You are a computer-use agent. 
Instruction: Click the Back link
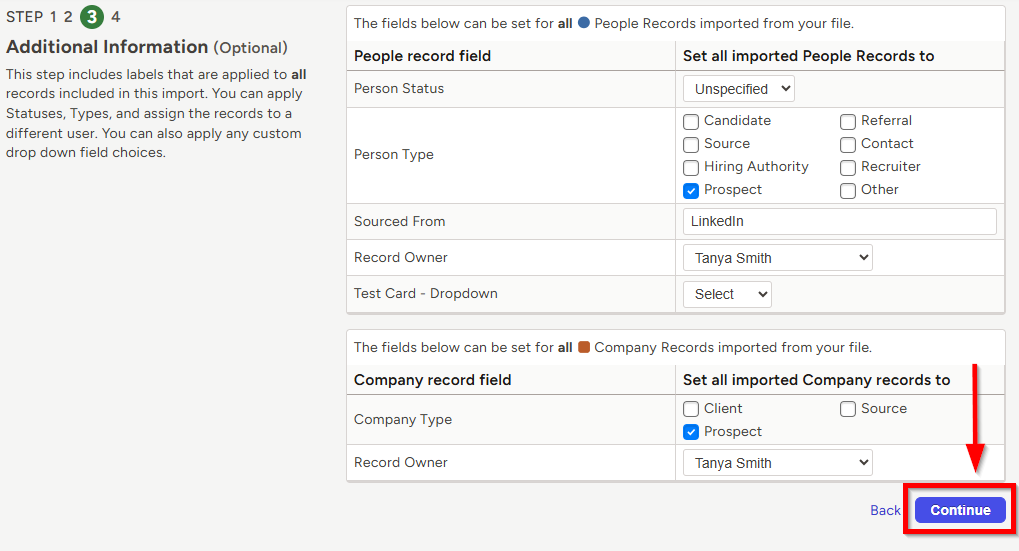pyautogui.click(x=885, y=510)
